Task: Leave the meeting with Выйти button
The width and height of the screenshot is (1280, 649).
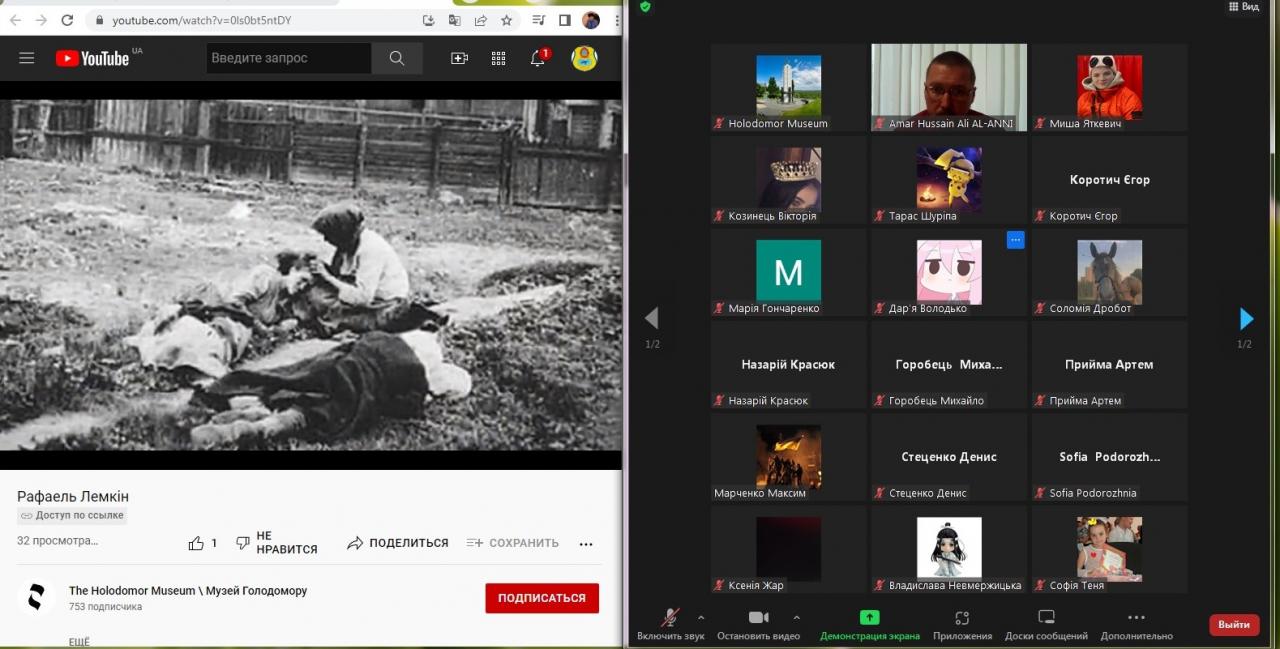Action: (1234, 625)
